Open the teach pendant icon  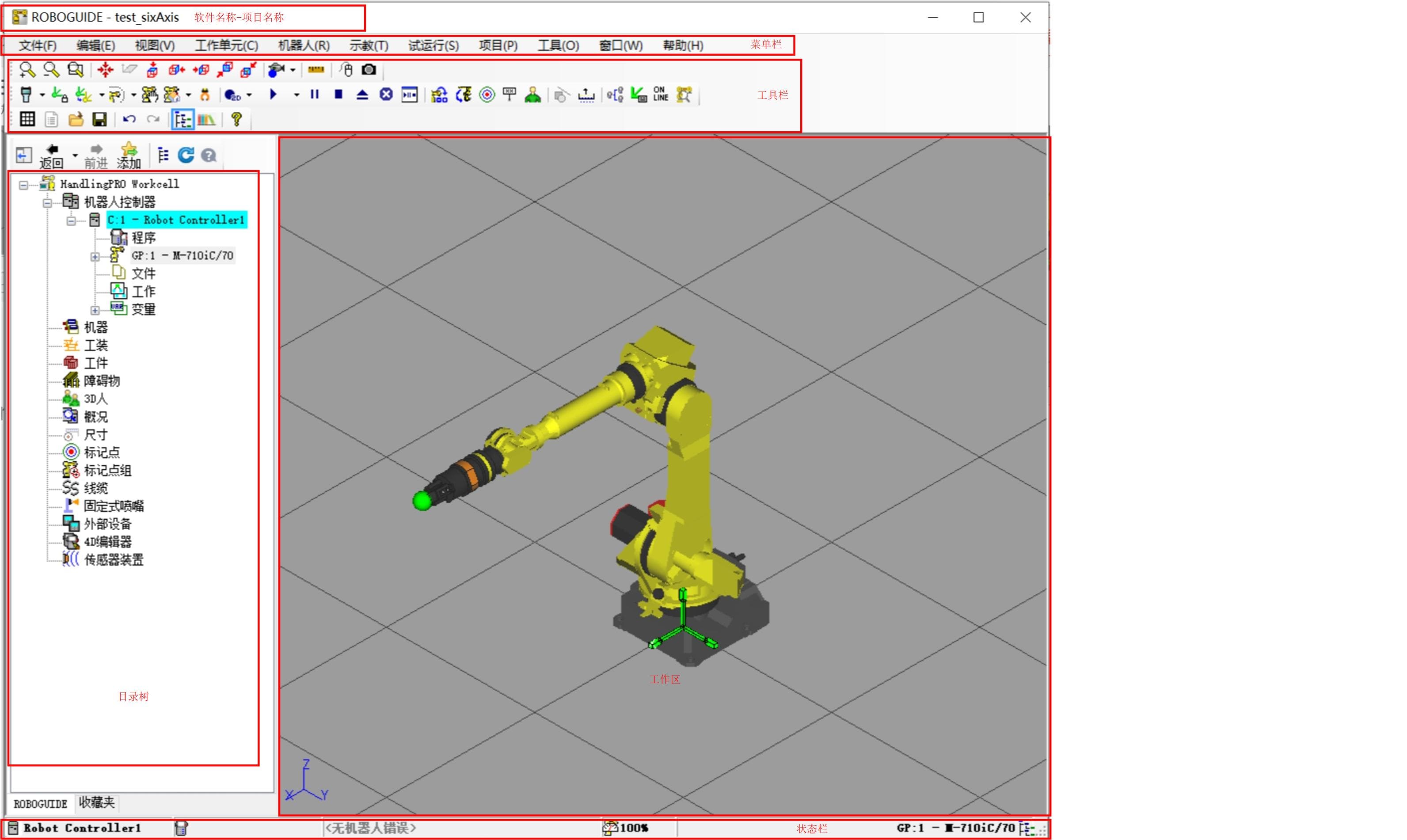(x=26, y=95)
